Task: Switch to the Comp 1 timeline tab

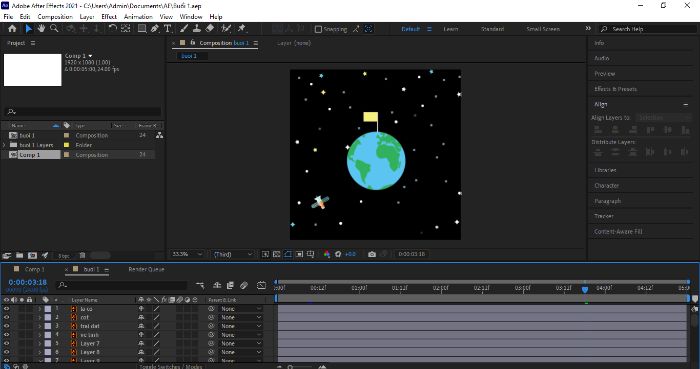Action: tap(34, 269)
